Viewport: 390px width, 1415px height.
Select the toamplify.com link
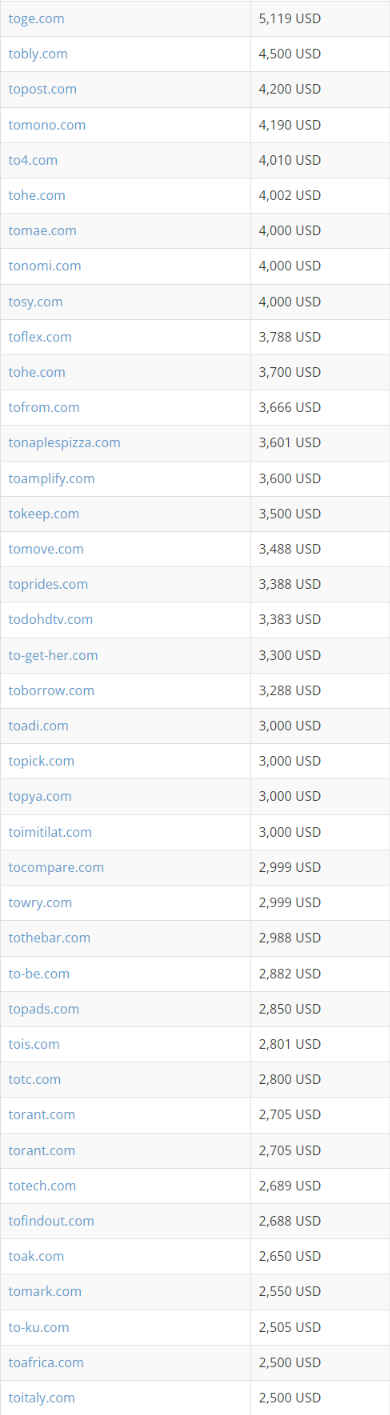pyautogui.click(x=52, y=478)
